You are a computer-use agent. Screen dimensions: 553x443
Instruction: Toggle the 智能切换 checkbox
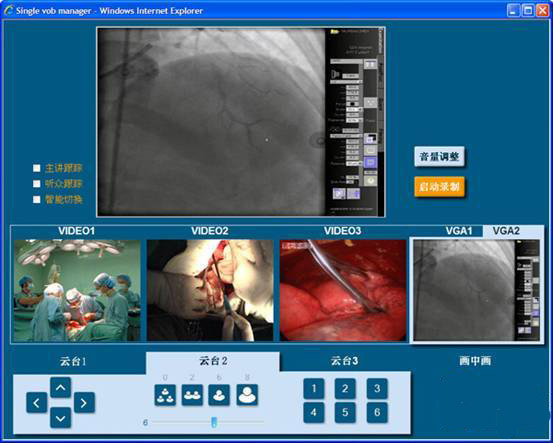coord(37,200)
